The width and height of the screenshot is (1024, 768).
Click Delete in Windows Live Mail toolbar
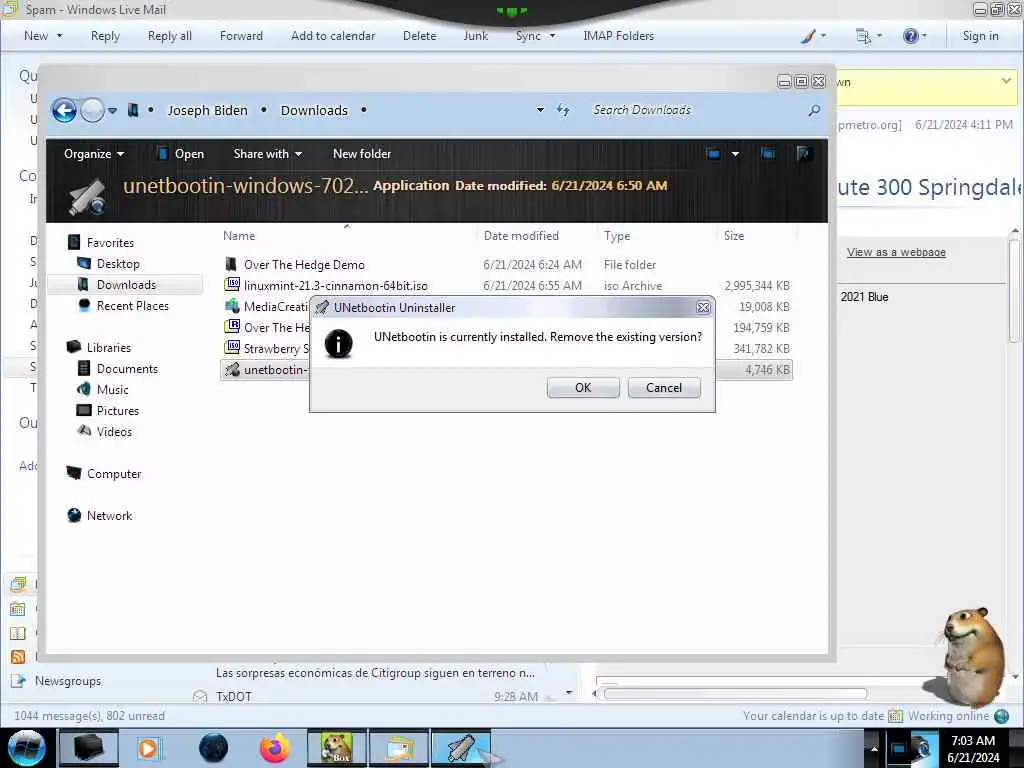(x=419, y=36)
